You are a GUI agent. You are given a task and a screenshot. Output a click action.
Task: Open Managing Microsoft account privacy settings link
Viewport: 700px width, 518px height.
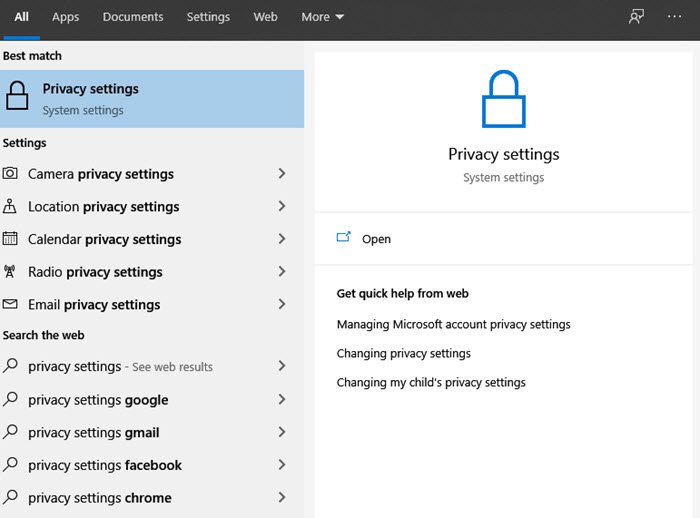(x=453, y=325)
